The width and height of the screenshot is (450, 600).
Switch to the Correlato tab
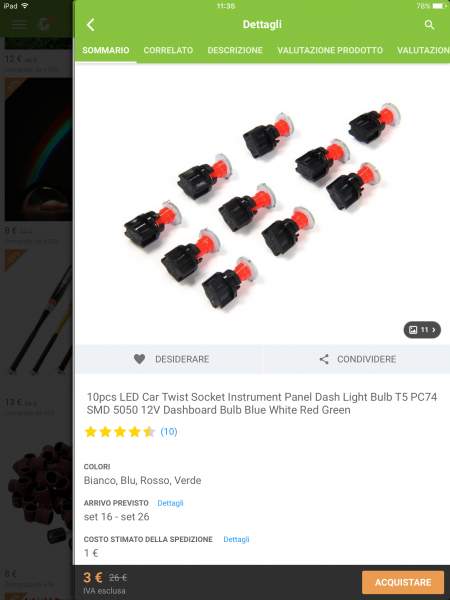pyautogui.click(x=168, y=50)
